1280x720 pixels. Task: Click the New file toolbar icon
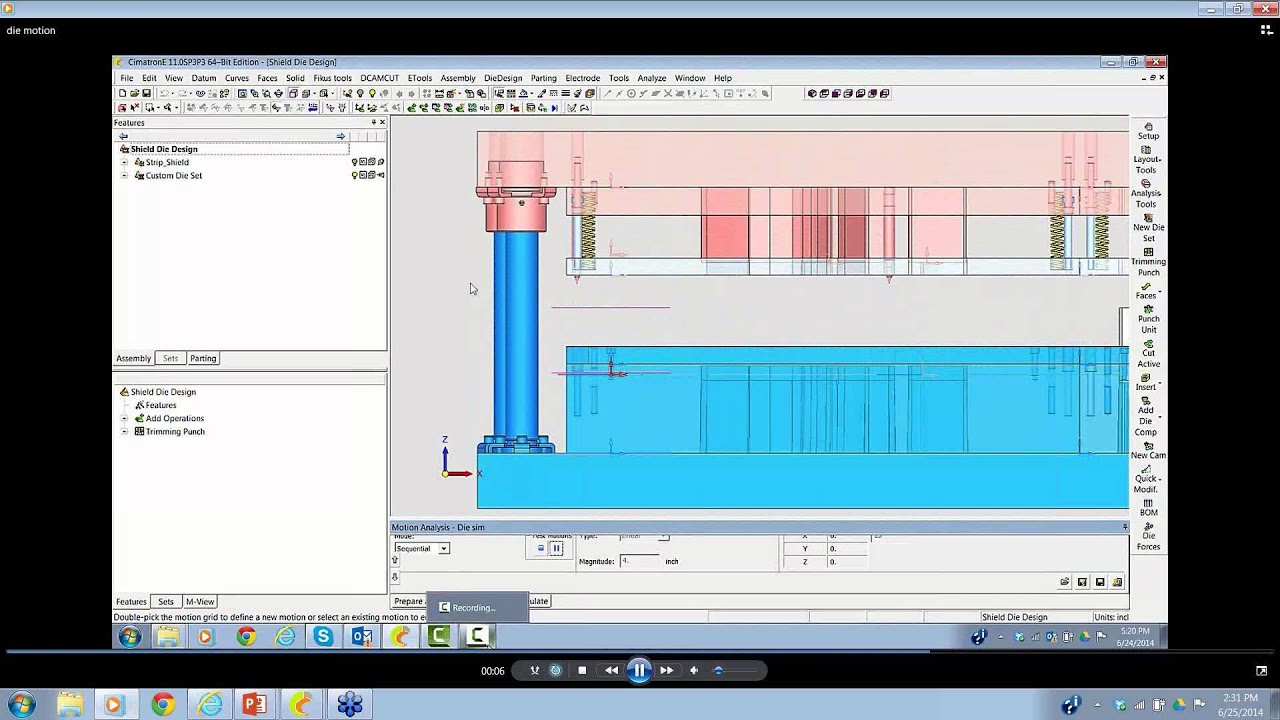123,93
